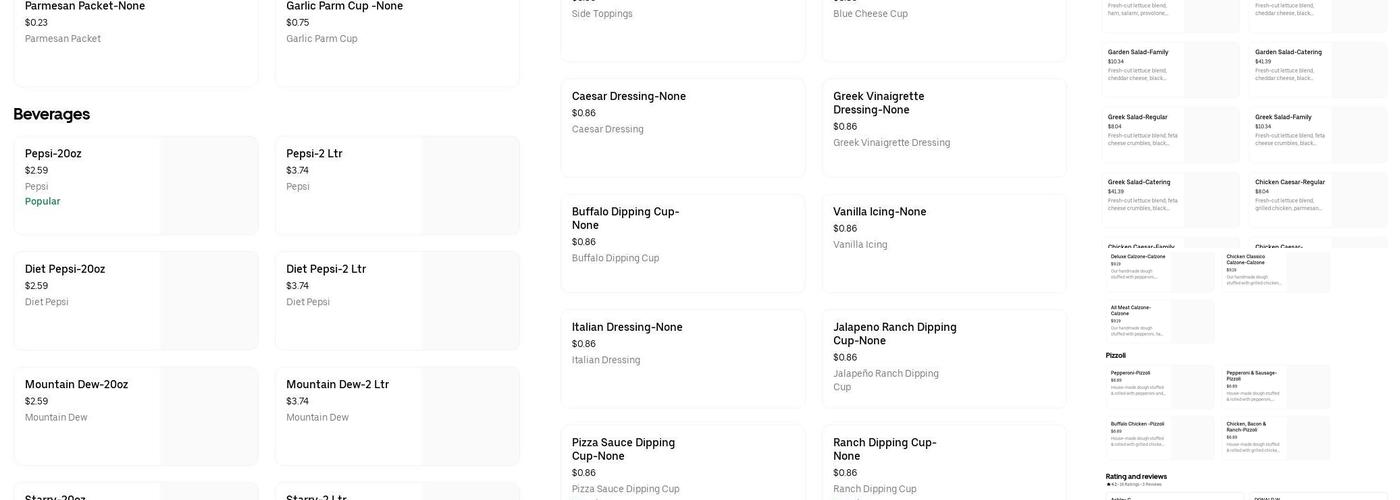1400x500 pixels.
Task: Open Diet Pepsi-2 Ltr item
Action: tap(397, 300)
